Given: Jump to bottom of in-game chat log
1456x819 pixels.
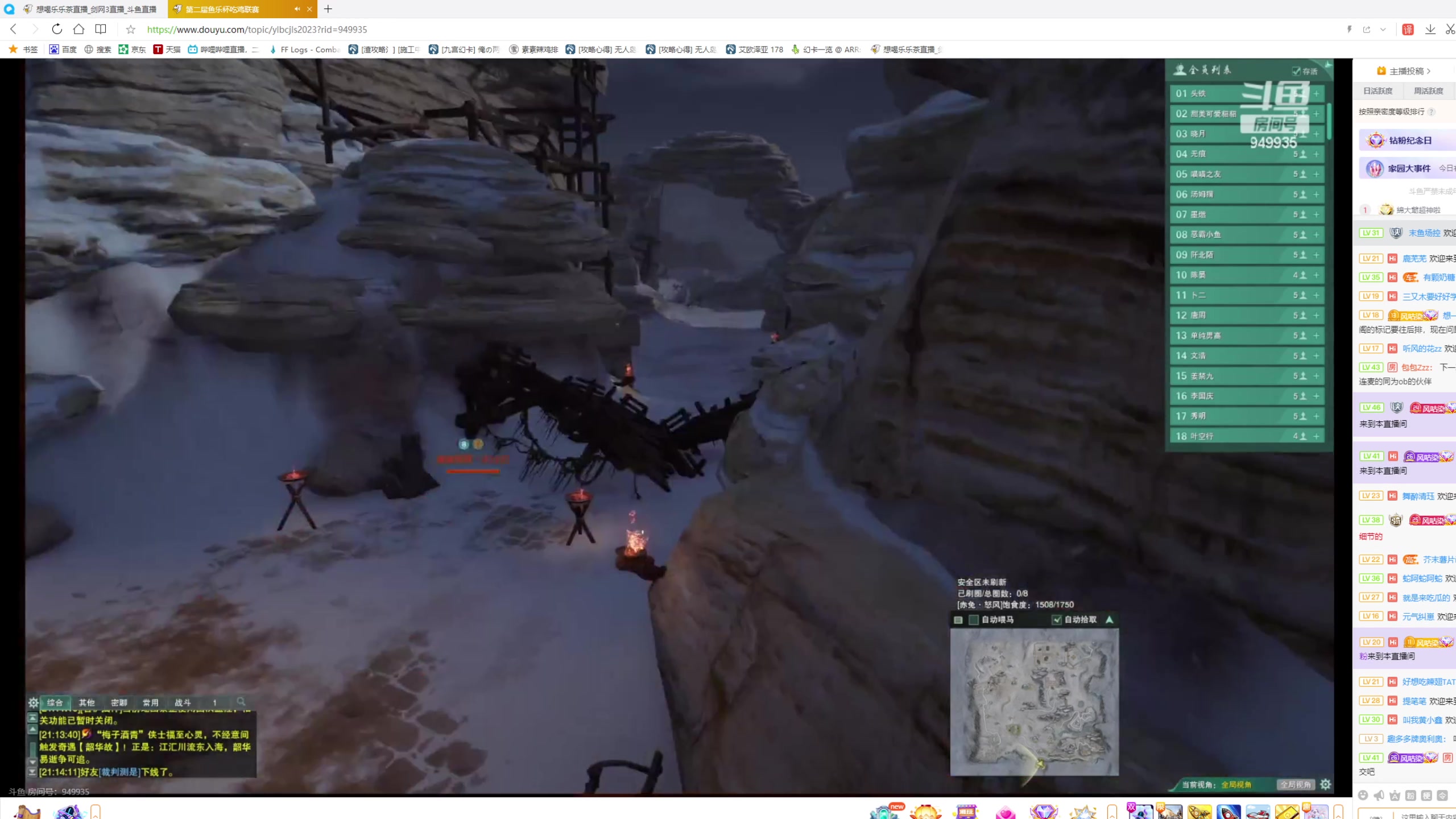Looking at the screenshot, I should click(32, 772).
